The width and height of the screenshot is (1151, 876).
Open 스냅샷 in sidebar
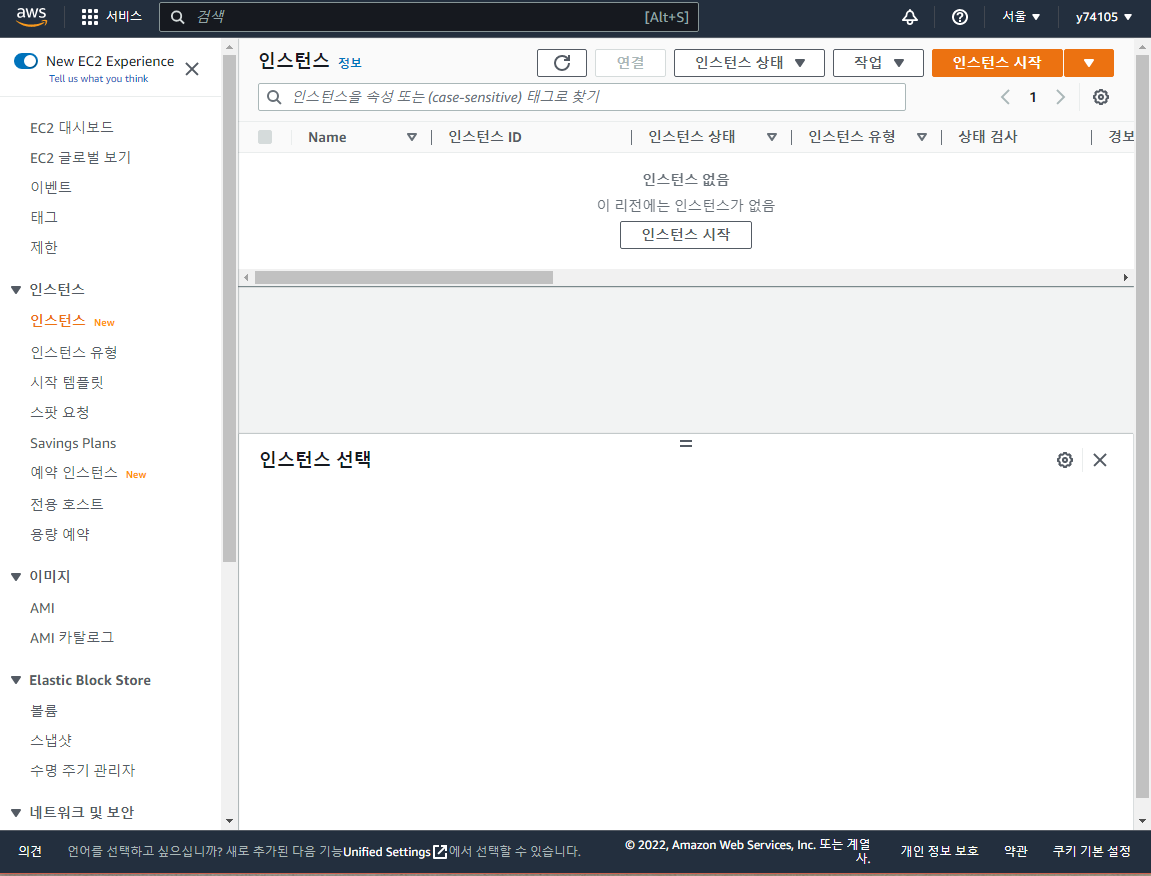(51, 741)
